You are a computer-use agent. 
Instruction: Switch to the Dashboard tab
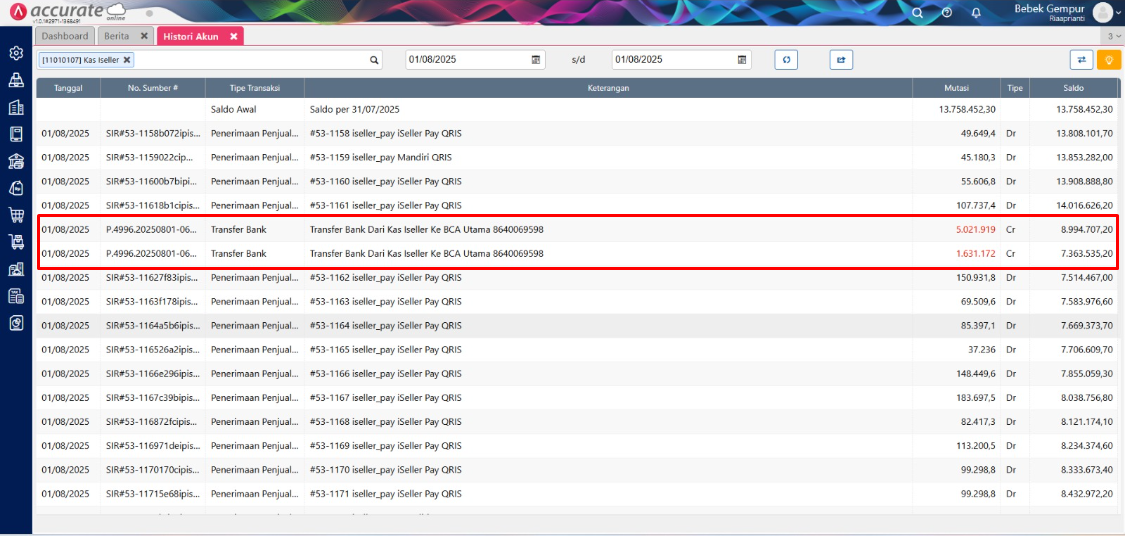click(65, 36)
